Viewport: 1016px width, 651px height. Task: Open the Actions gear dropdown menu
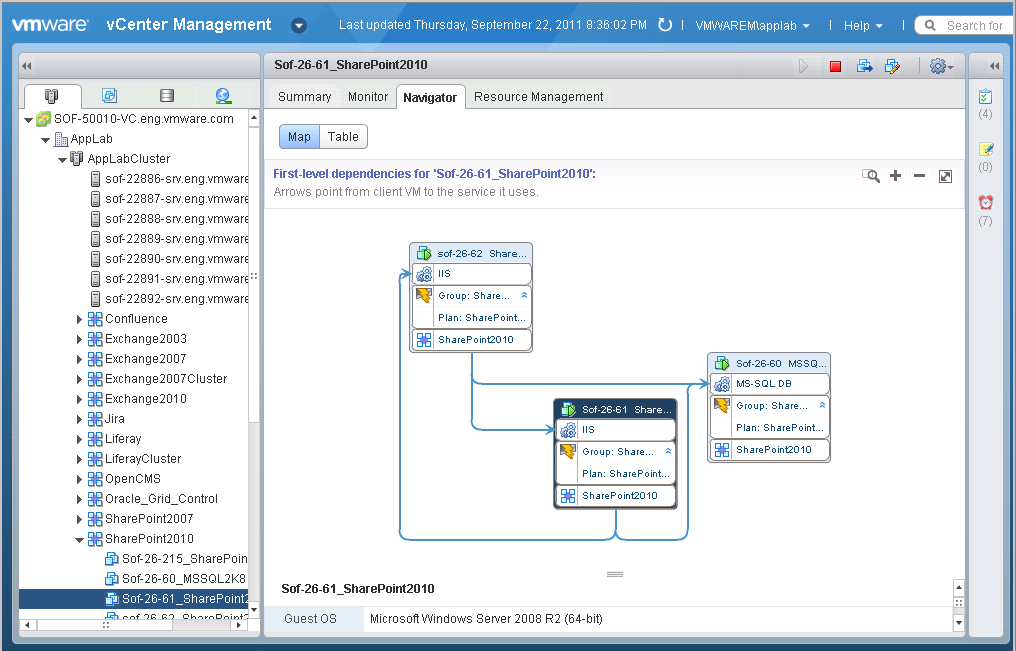(938, 66)
